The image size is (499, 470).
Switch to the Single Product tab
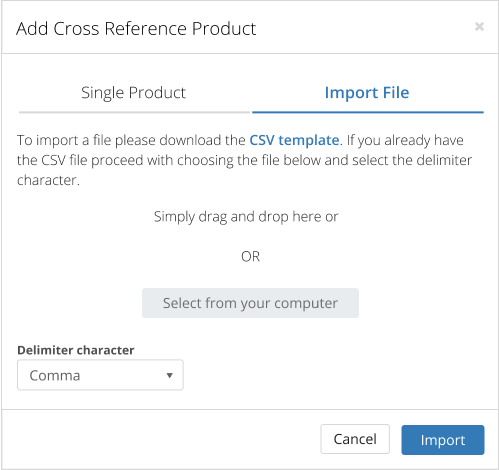(x=134, y=93)
